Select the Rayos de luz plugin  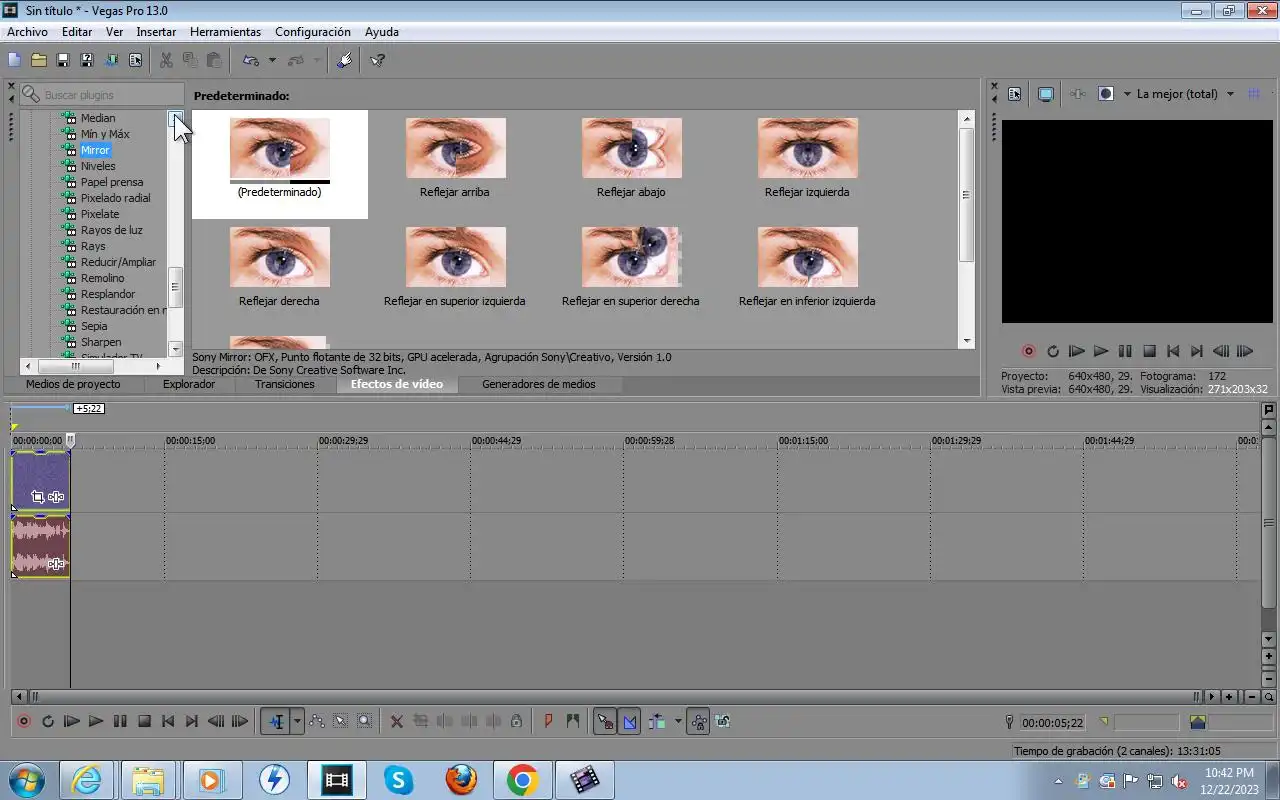111,230
